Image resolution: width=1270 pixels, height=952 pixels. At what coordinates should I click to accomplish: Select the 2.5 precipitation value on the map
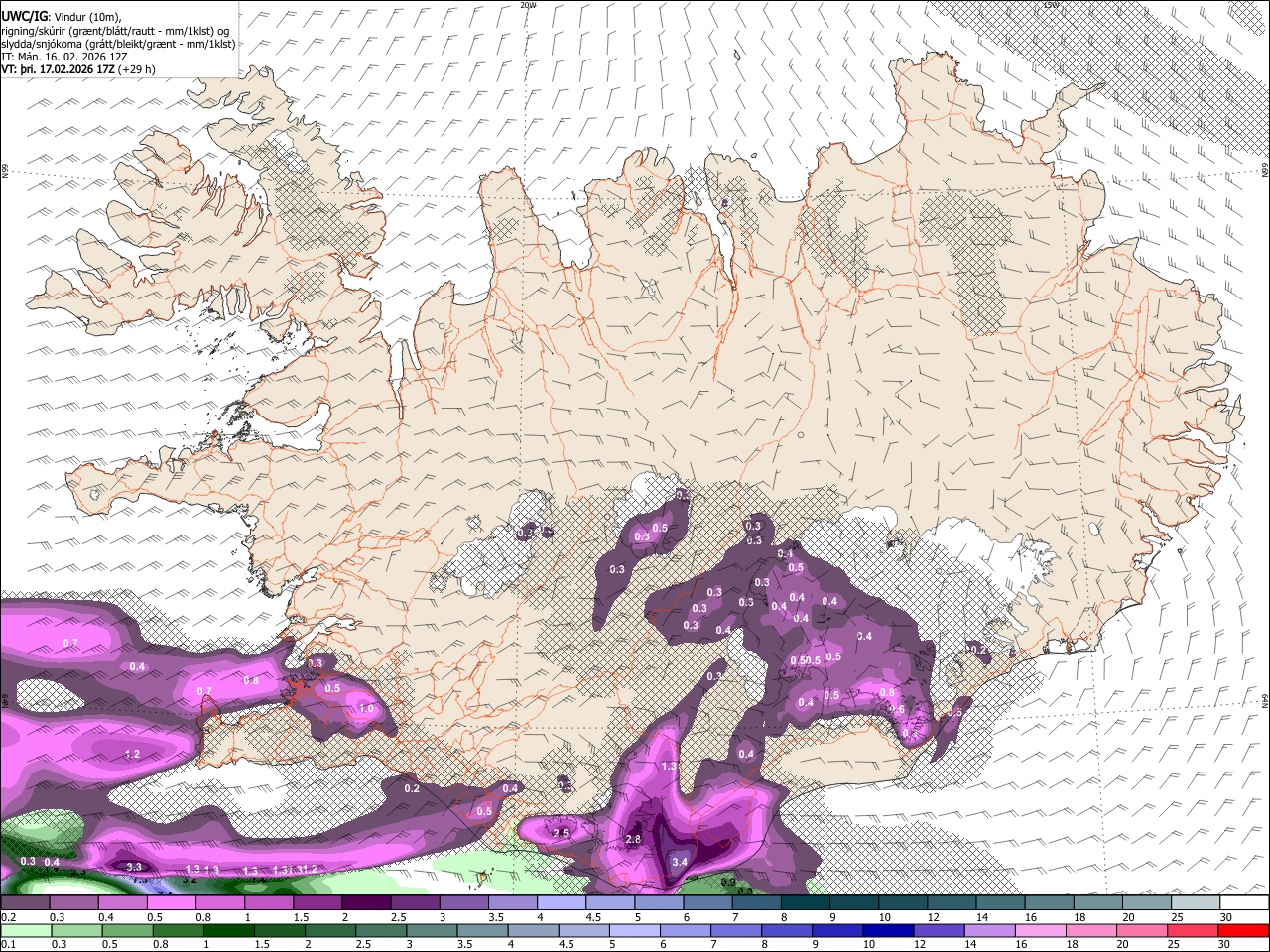(x=561, y=832)
